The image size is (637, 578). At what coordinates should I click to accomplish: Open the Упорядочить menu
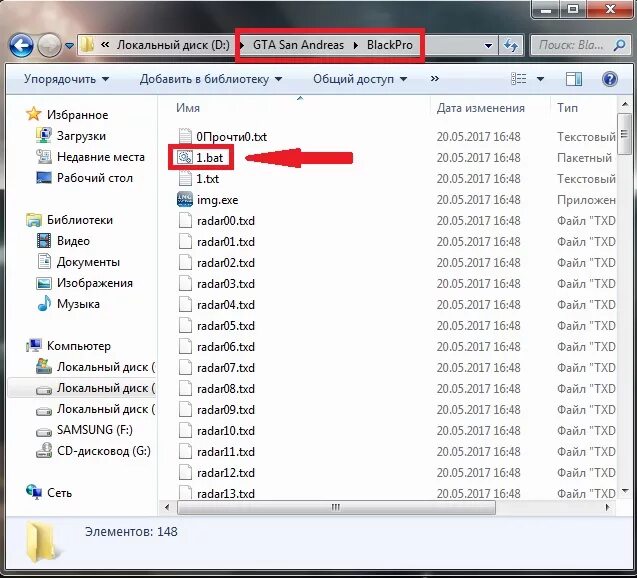click(x=66, y=79)
